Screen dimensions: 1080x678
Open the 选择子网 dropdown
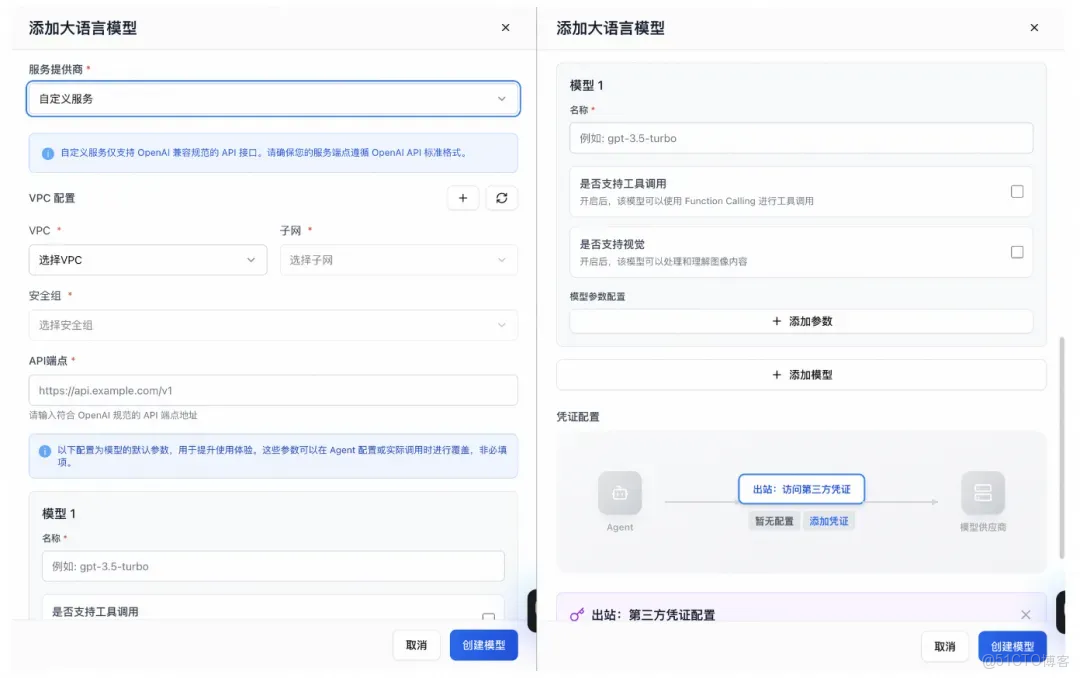[x=400, y=259]
